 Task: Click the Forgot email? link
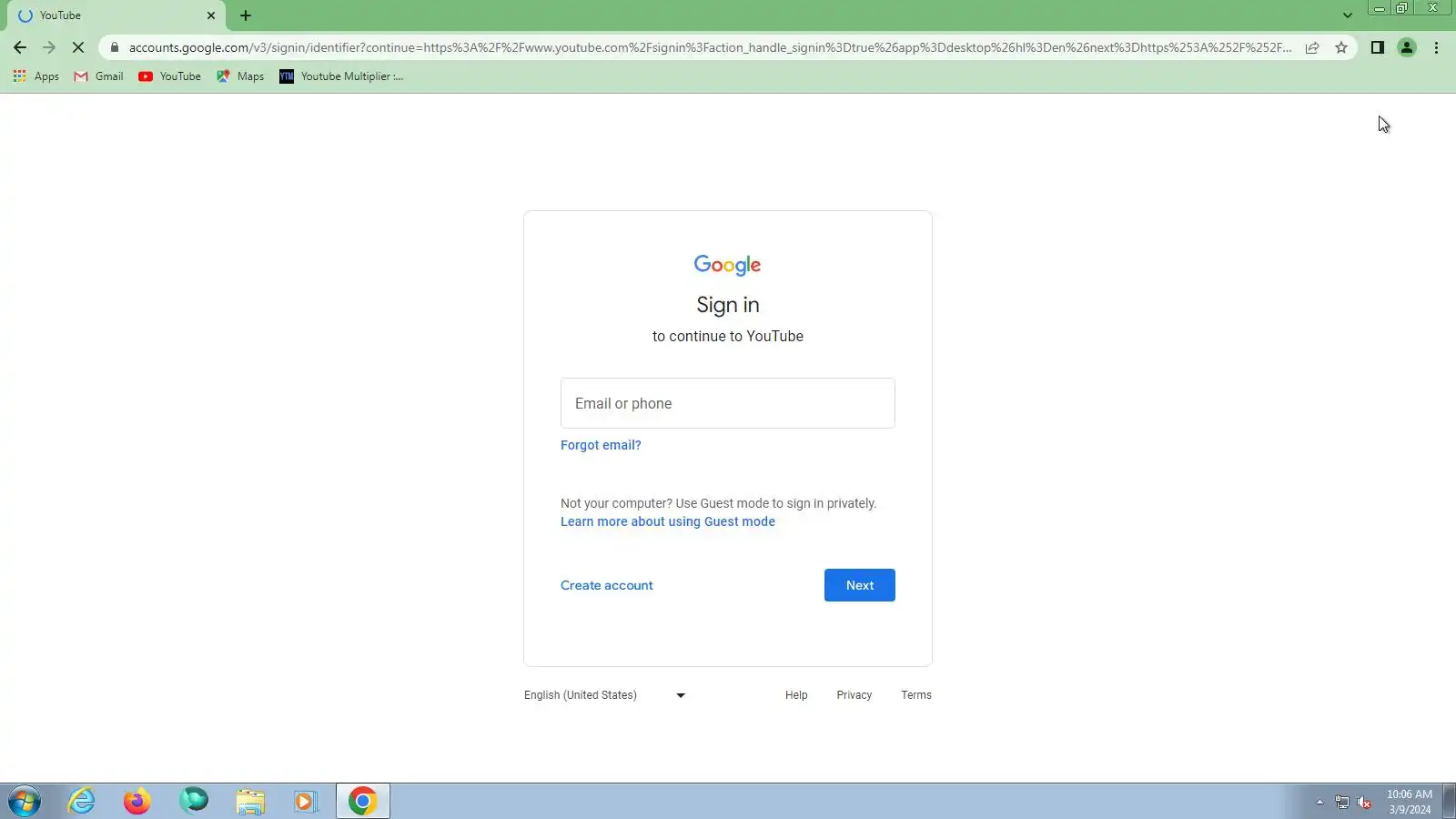[x=601, y=445]
